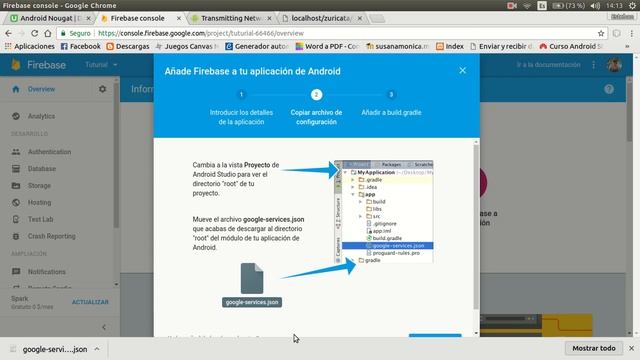
Task: Open the Descargas bookmark
Action: click(128, 47)
